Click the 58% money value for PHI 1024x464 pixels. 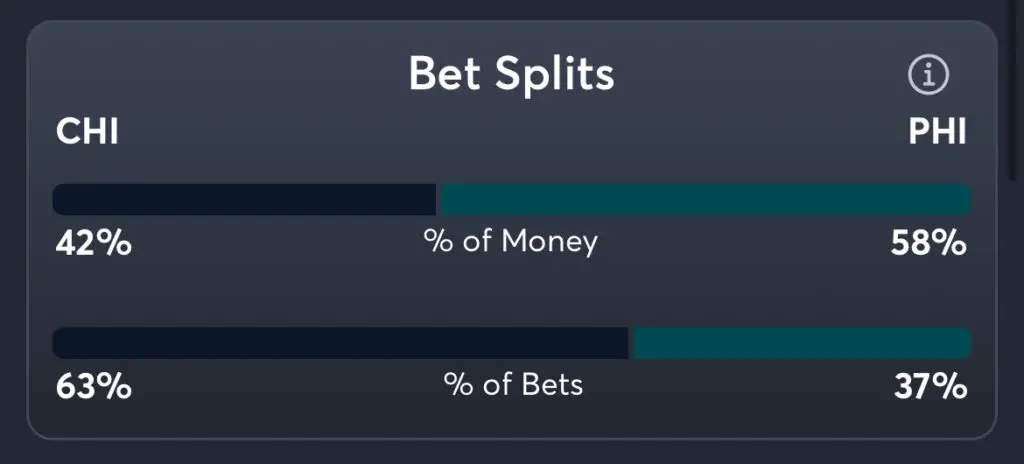[929, 243]
